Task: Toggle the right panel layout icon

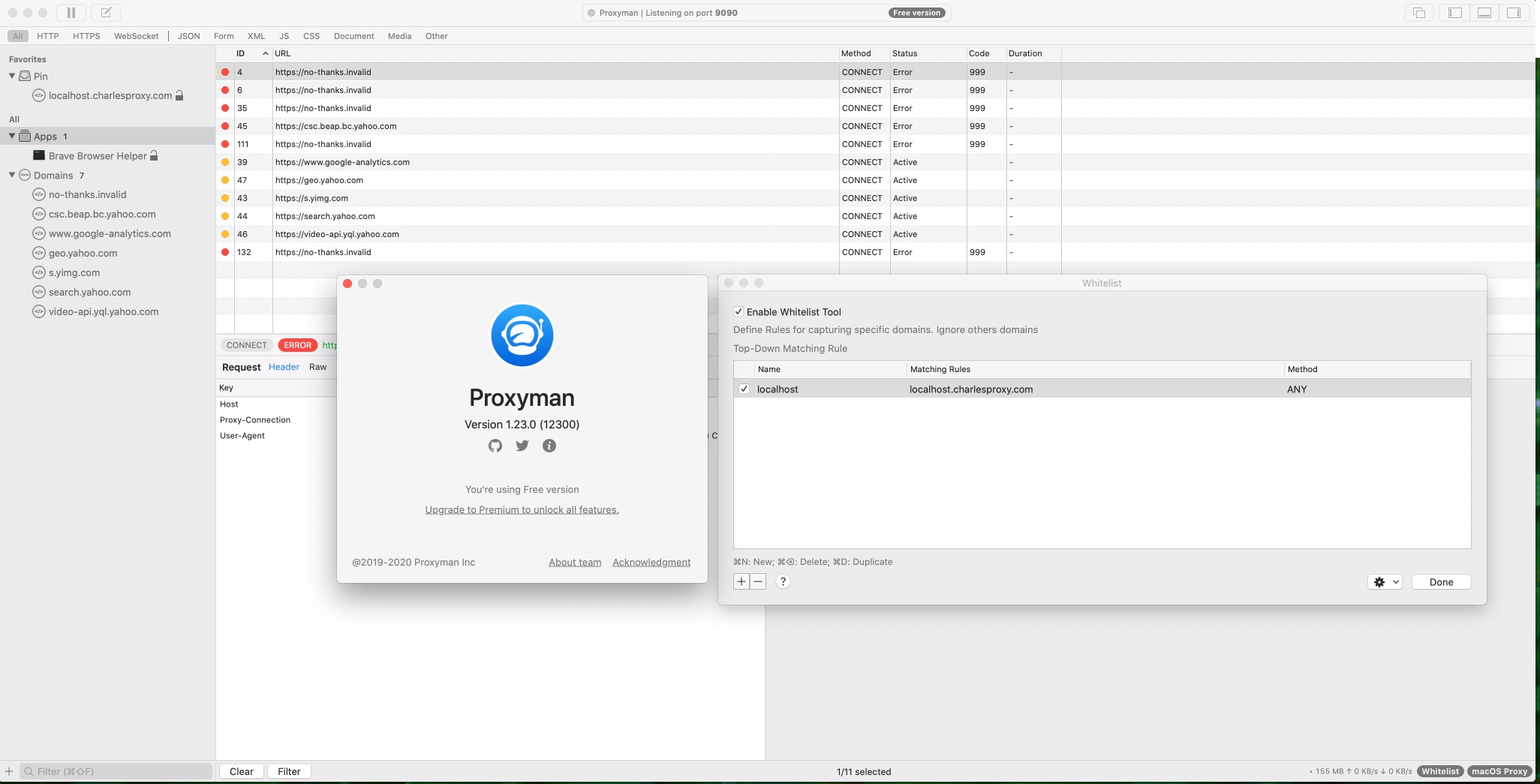Action: coord(1514,13)
